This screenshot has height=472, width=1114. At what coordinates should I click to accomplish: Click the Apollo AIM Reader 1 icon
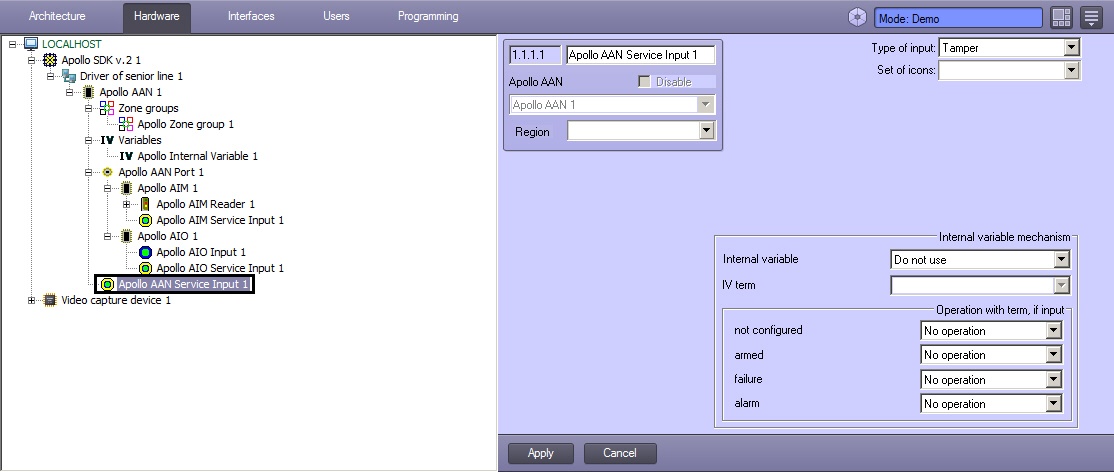tap(145, 204)
